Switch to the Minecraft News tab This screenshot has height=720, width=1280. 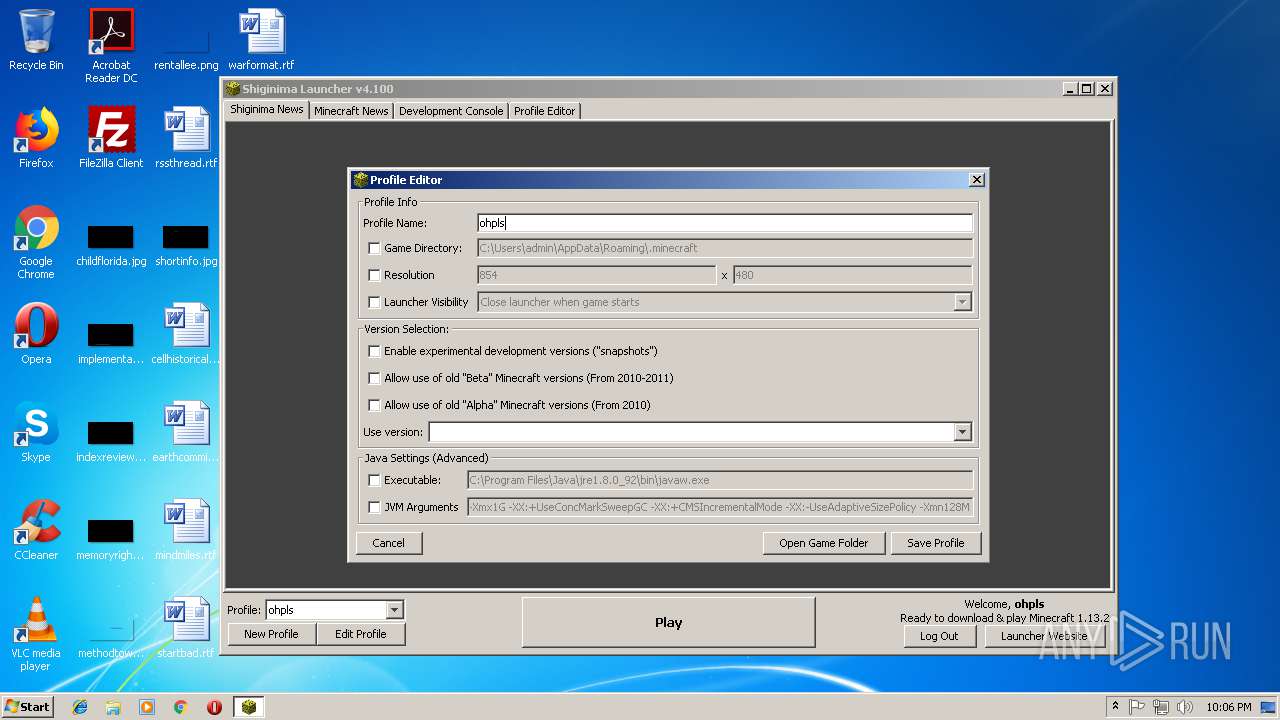click(351, 111)
